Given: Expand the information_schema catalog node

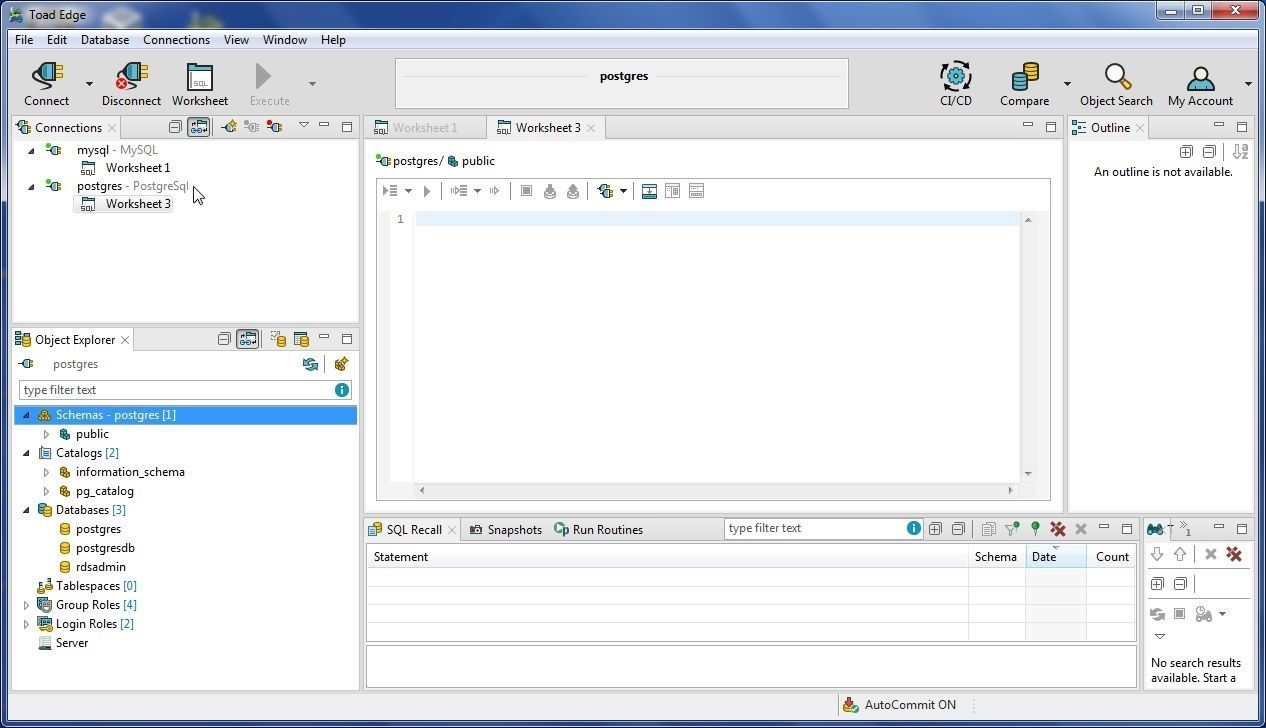Looking at the screenshot, I should point(46,472).
